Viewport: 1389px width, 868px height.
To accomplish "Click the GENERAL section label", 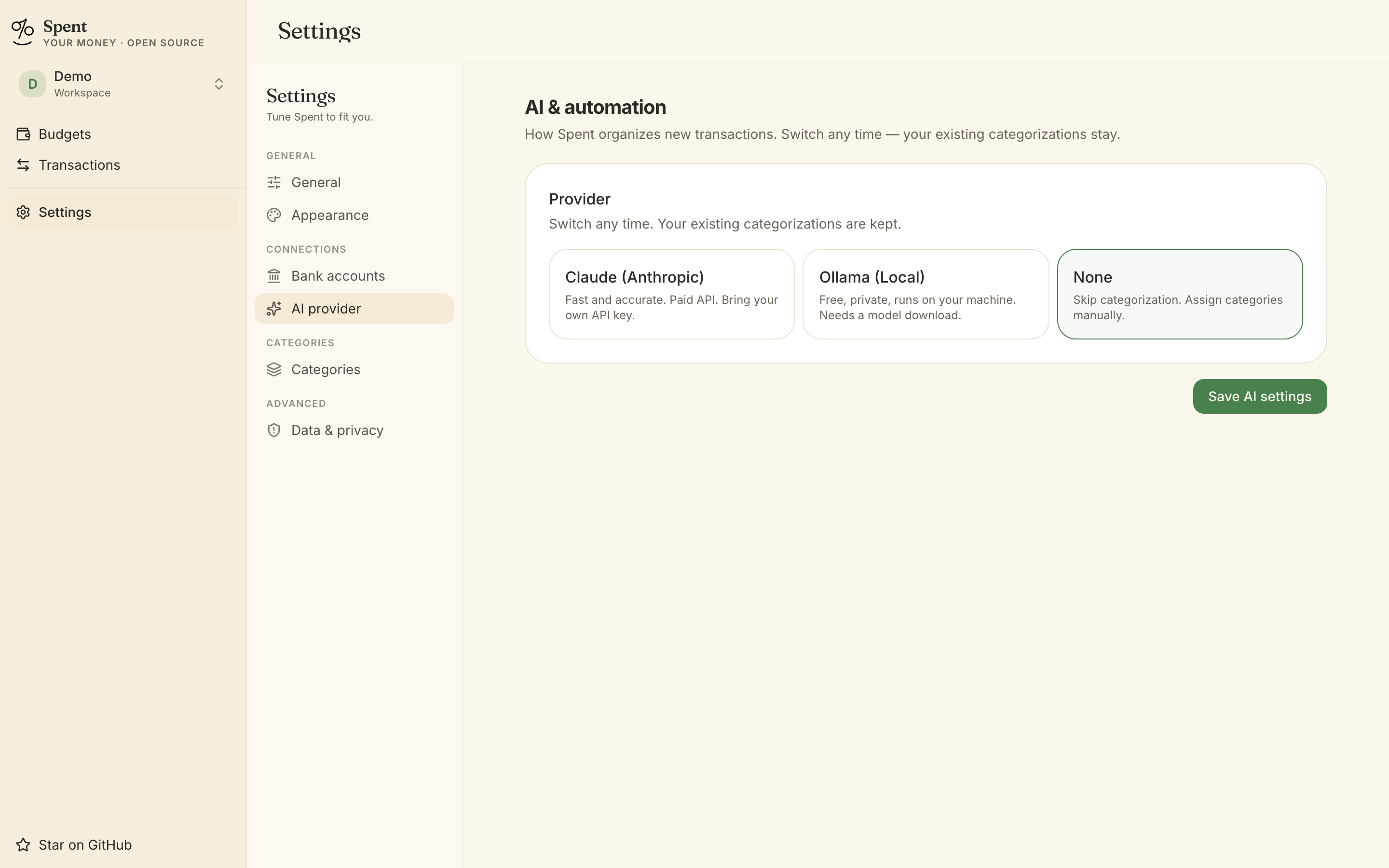I will tap(291, 156).
